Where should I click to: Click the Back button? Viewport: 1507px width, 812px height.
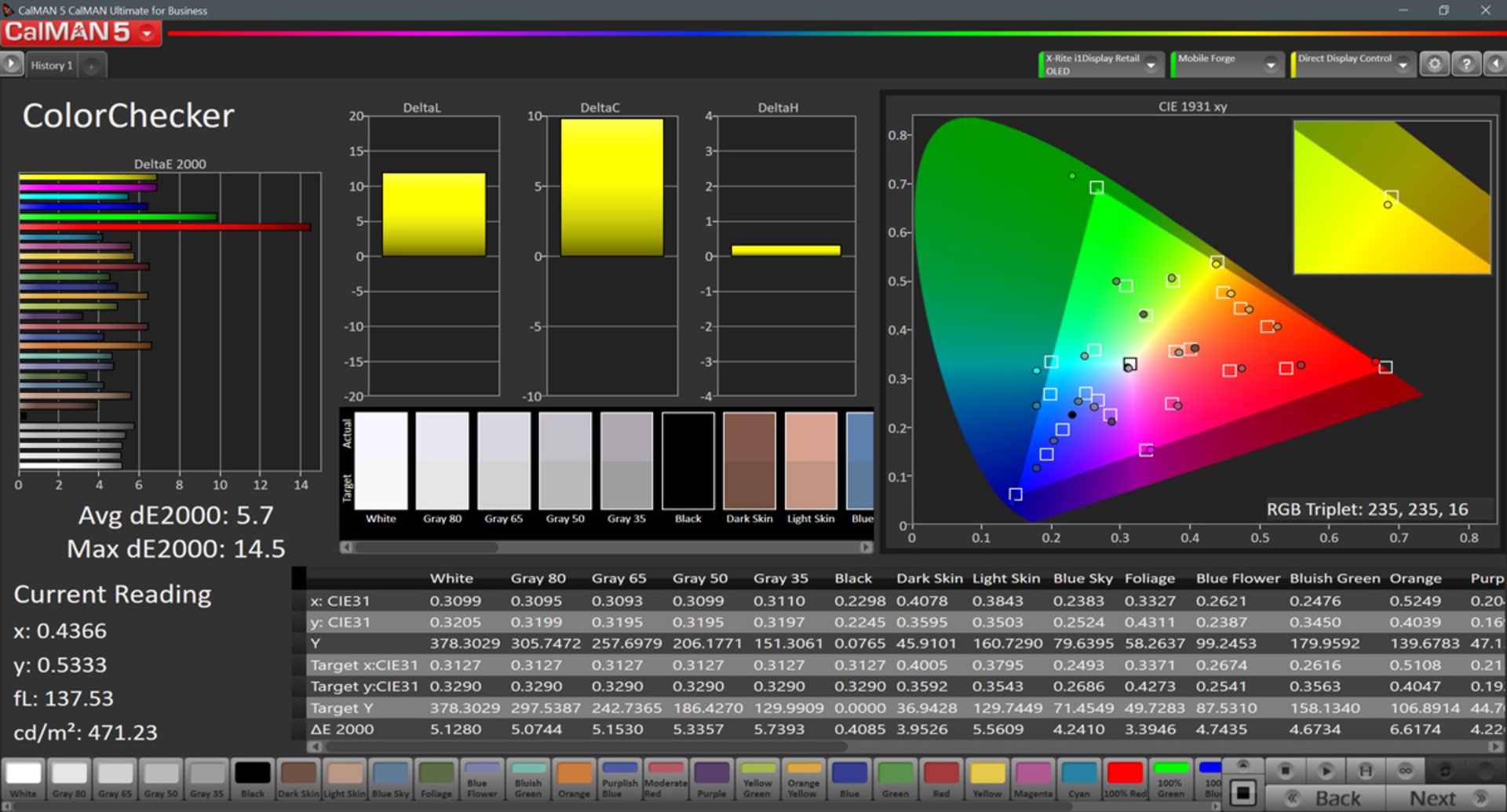1326,798
